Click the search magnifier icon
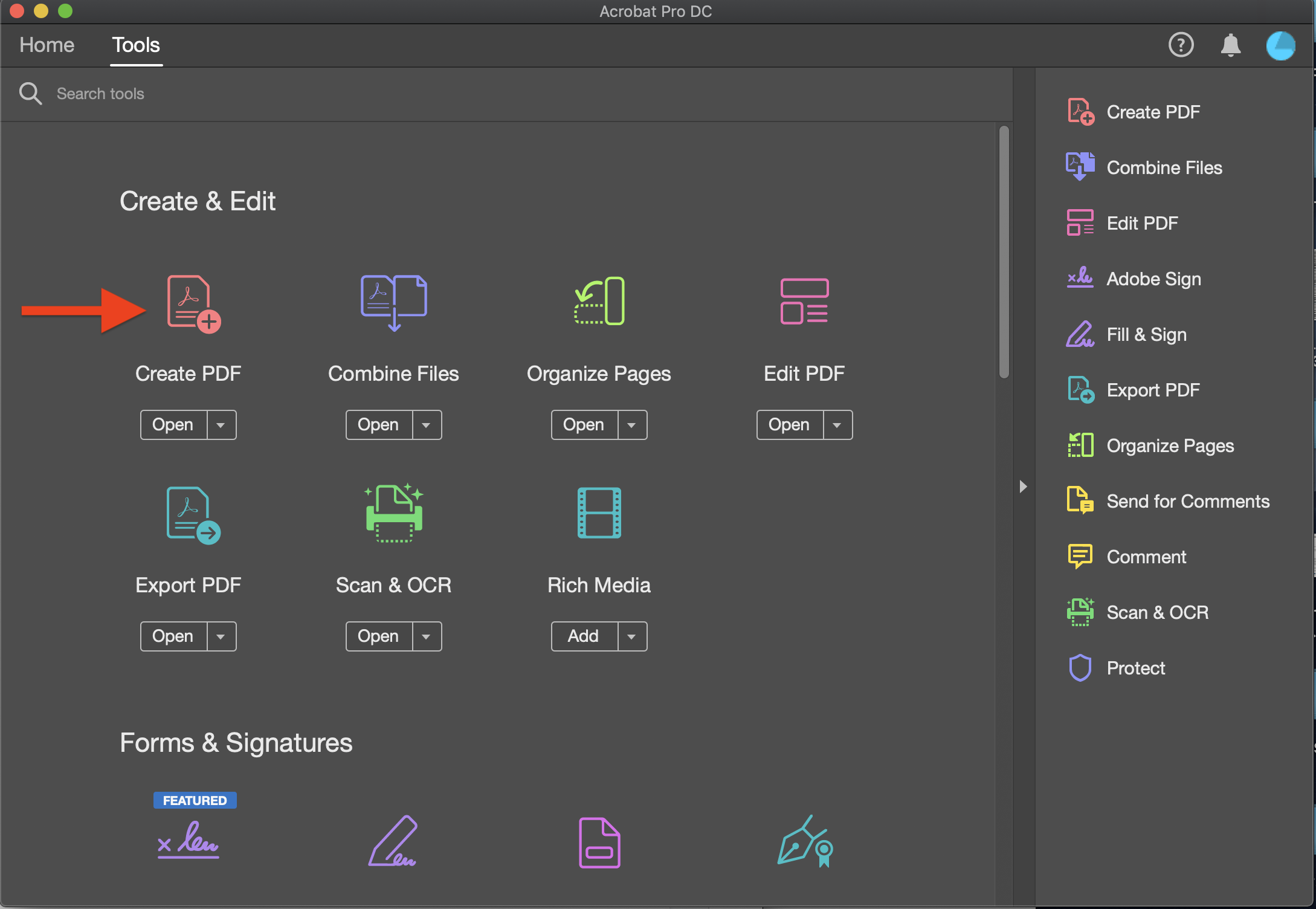This screenshot has width=1316, height=909. pos(30,94)
